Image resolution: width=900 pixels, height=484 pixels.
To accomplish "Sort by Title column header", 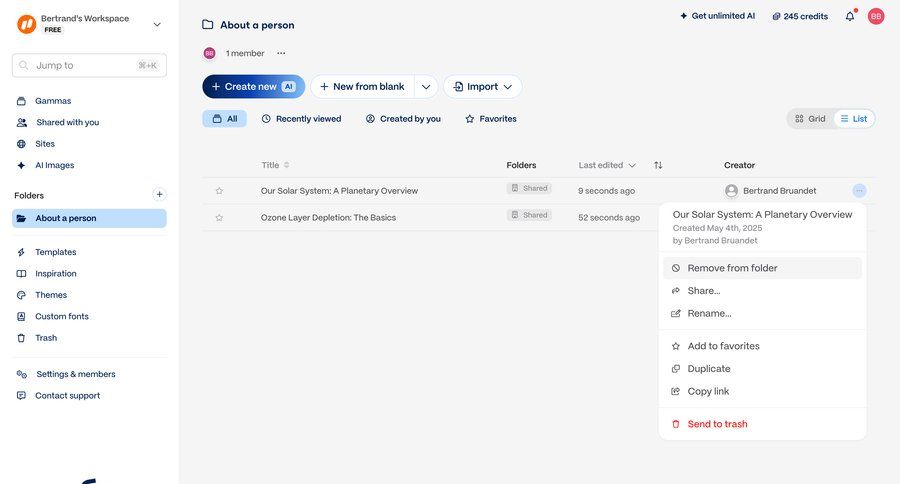I will tap(275, 165).
